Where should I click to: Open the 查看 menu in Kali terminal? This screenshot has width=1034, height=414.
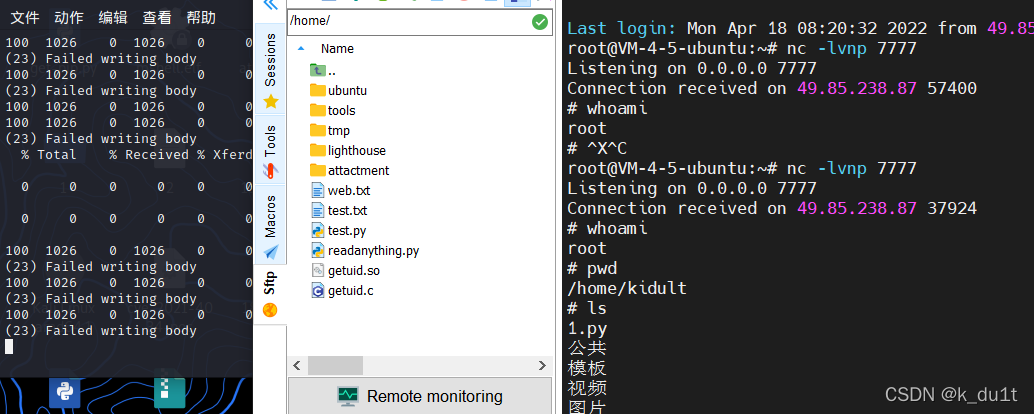[x=156, y=18]
